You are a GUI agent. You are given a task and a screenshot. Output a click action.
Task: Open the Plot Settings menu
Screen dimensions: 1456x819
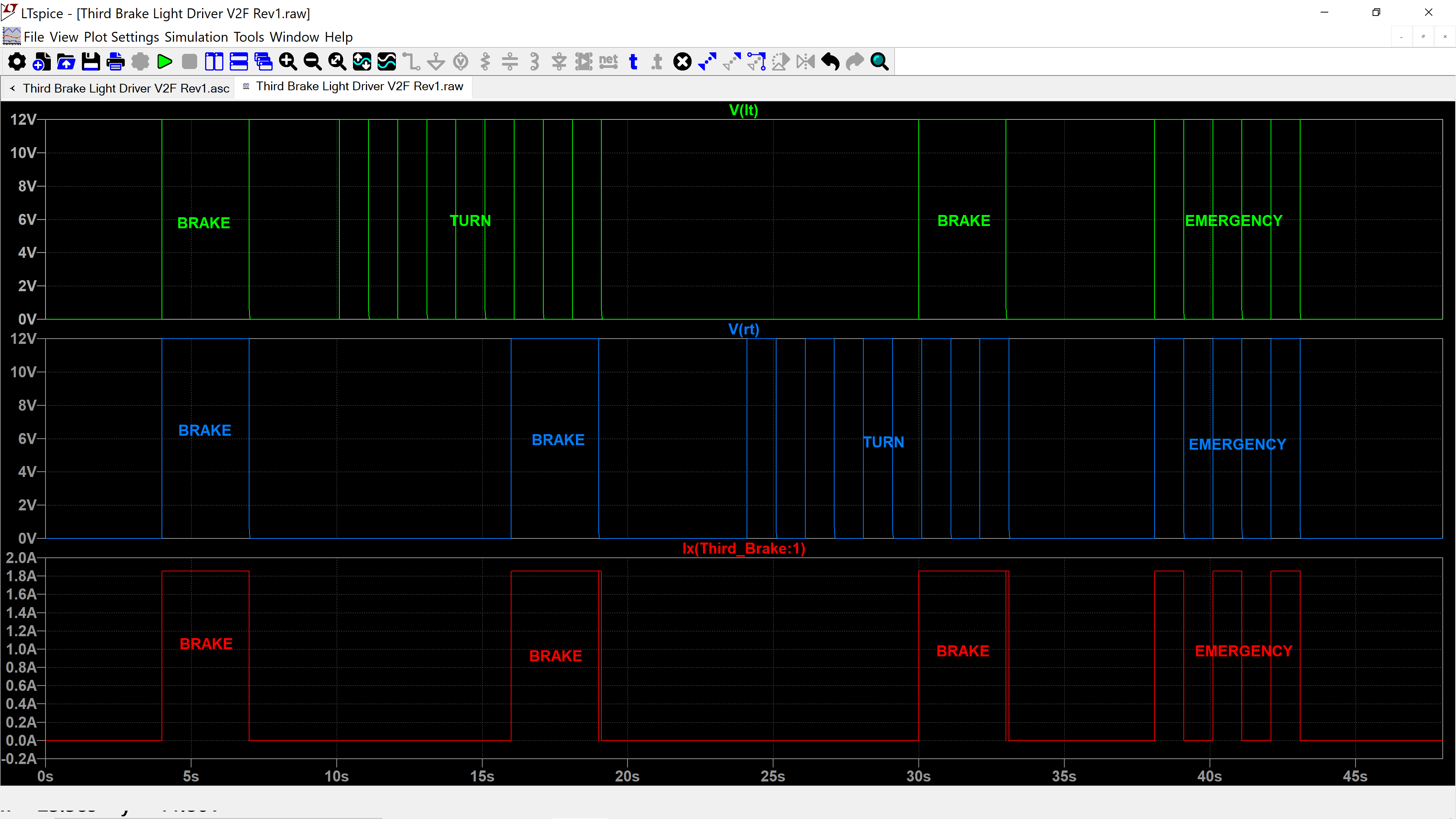121,37
